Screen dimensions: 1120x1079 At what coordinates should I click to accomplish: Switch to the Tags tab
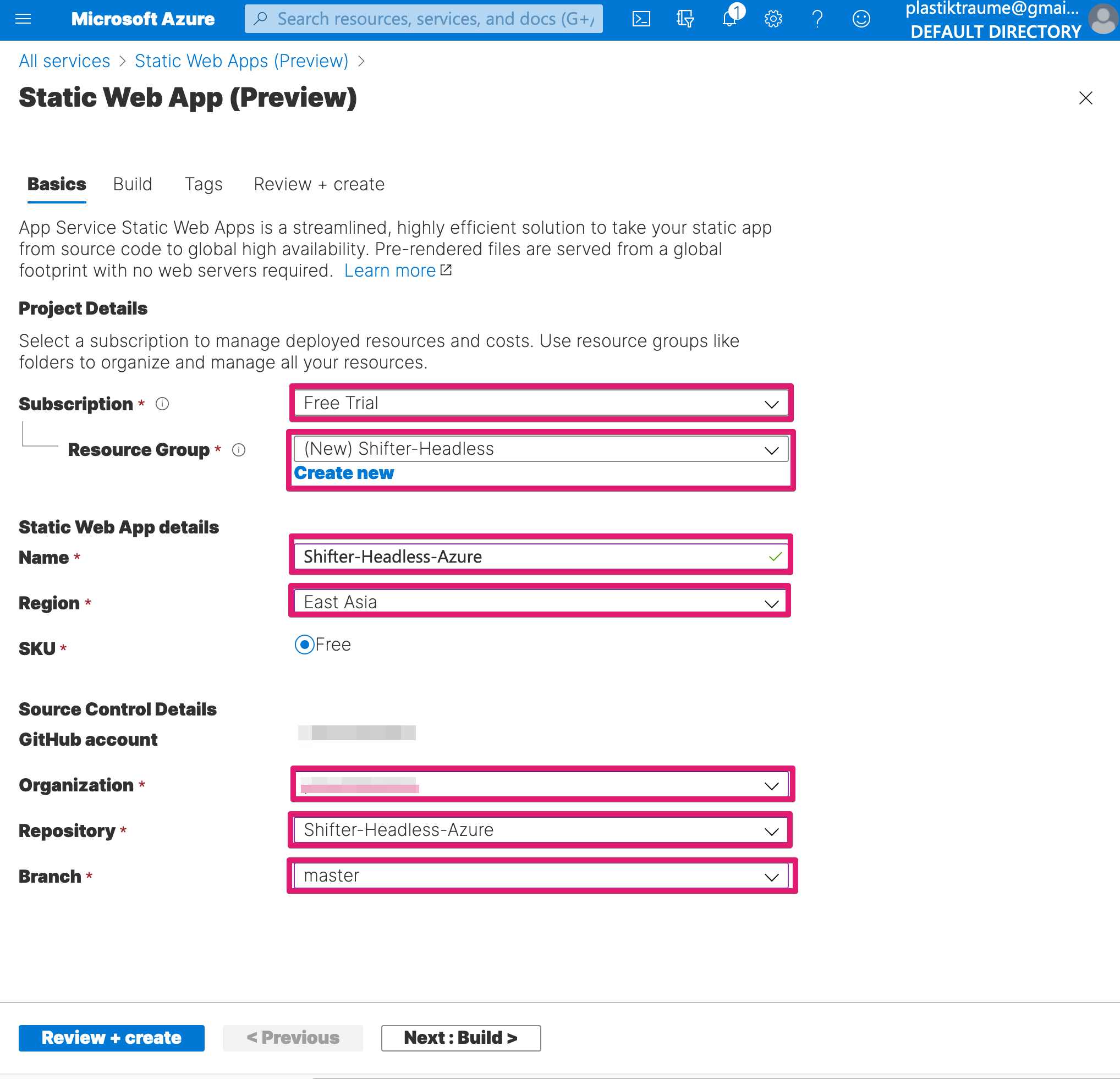pyautogui.click(x=204, y=184)
